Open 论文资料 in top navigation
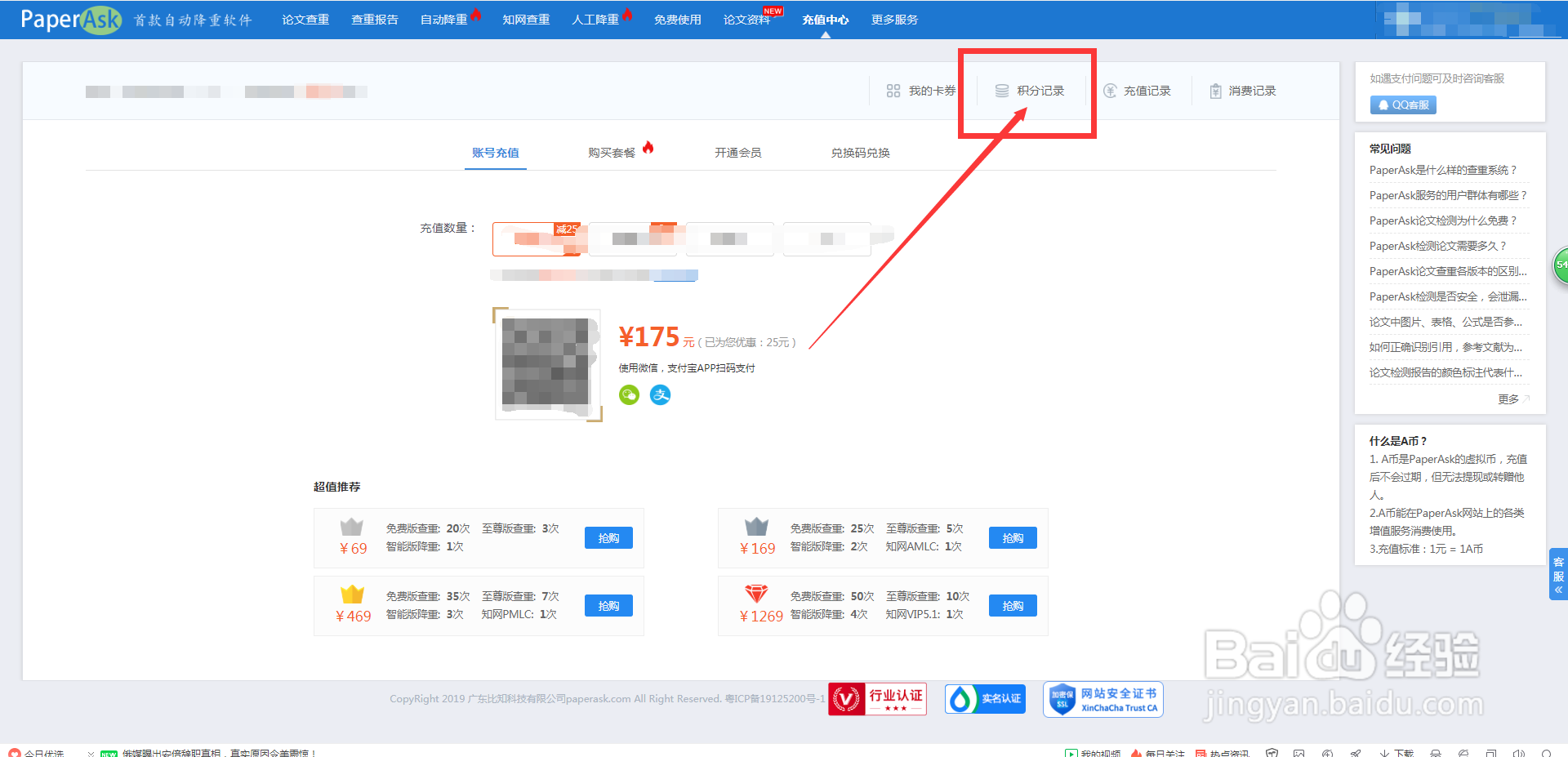Image resolution: width=1568 pixels, height=757 pixels. (x=746, y=20)
